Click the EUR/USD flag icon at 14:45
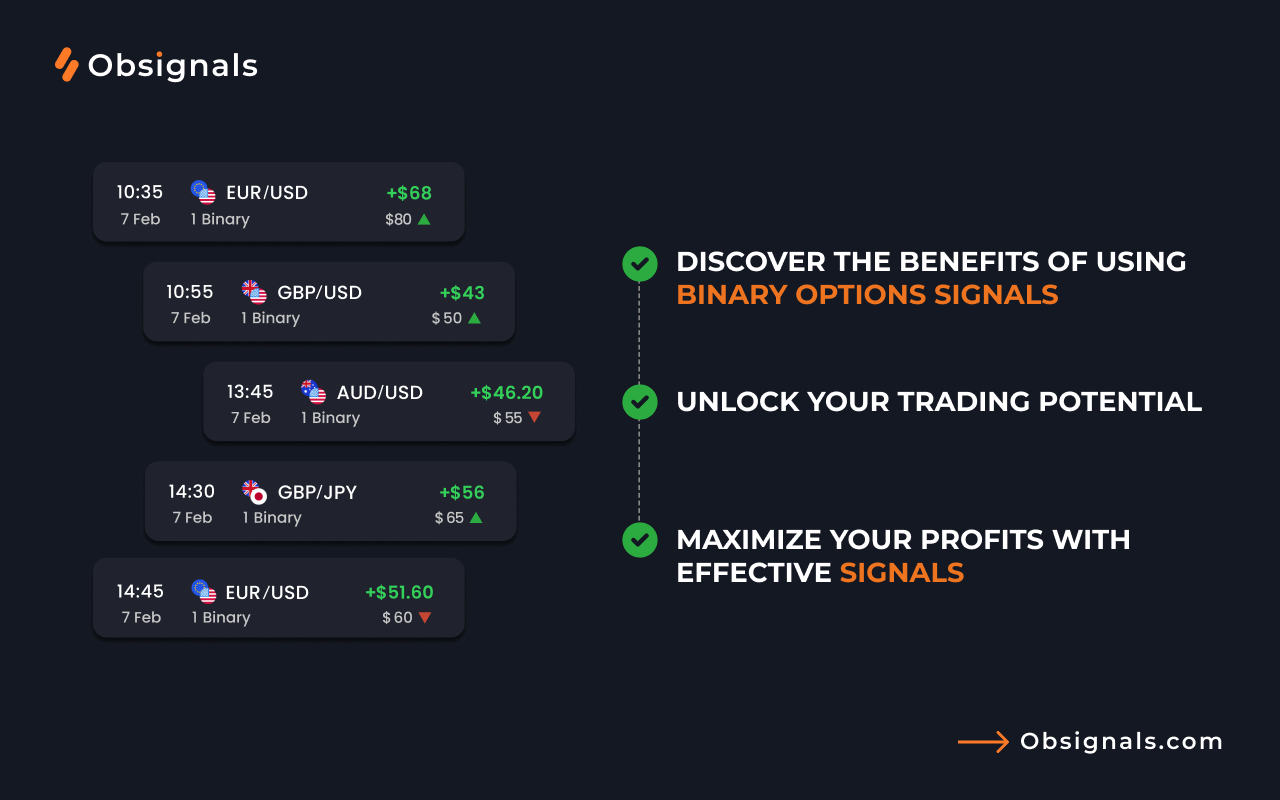 tap(204, 592)
